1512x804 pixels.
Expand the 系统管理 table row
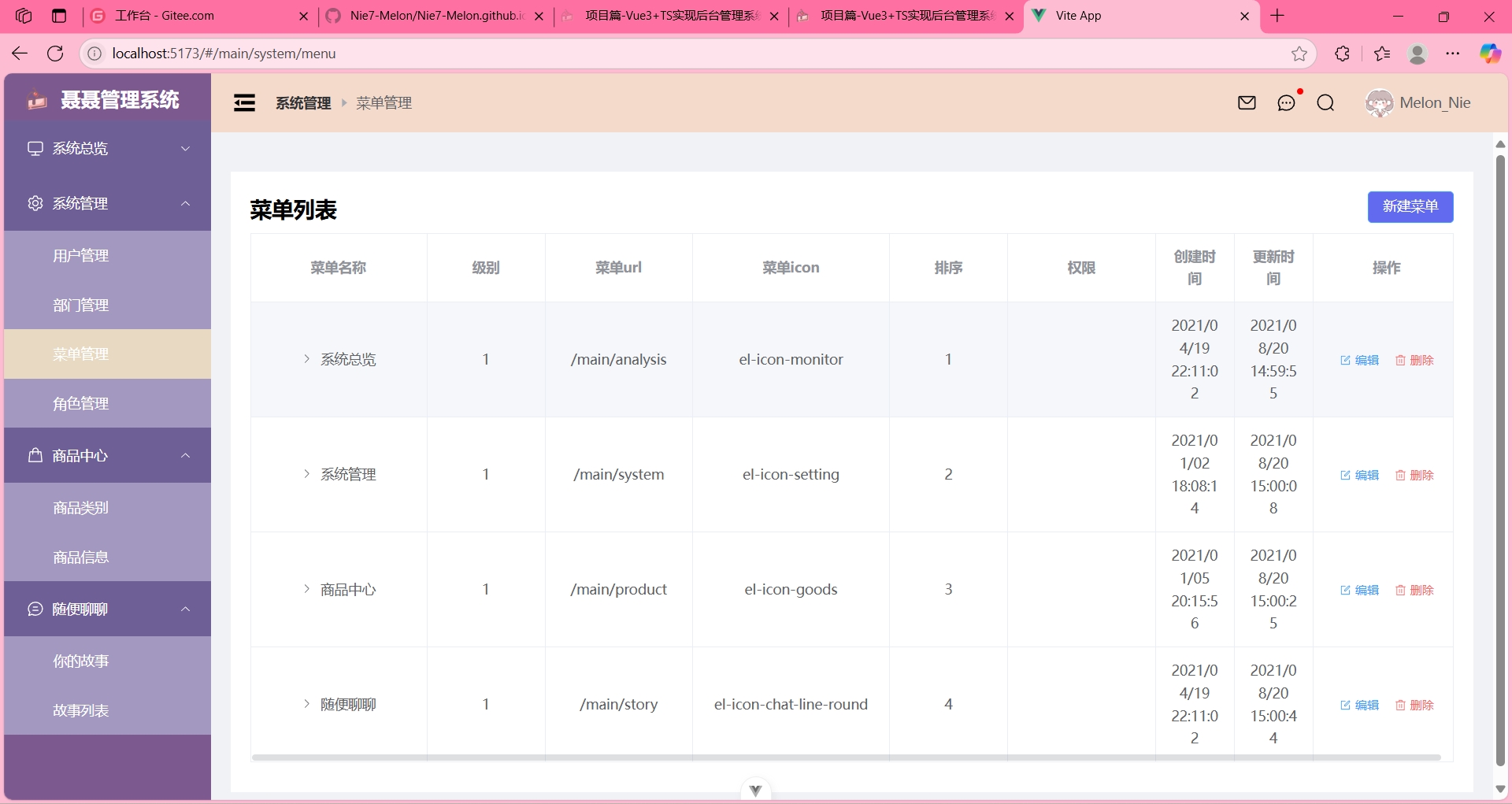click(x=306, y=474)
